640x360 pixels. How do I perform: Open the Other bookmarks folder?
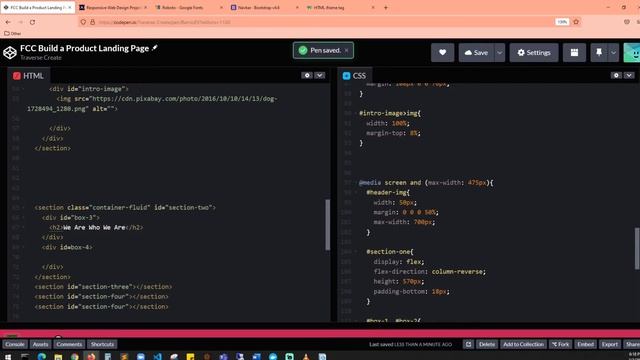tap(13, 33)
